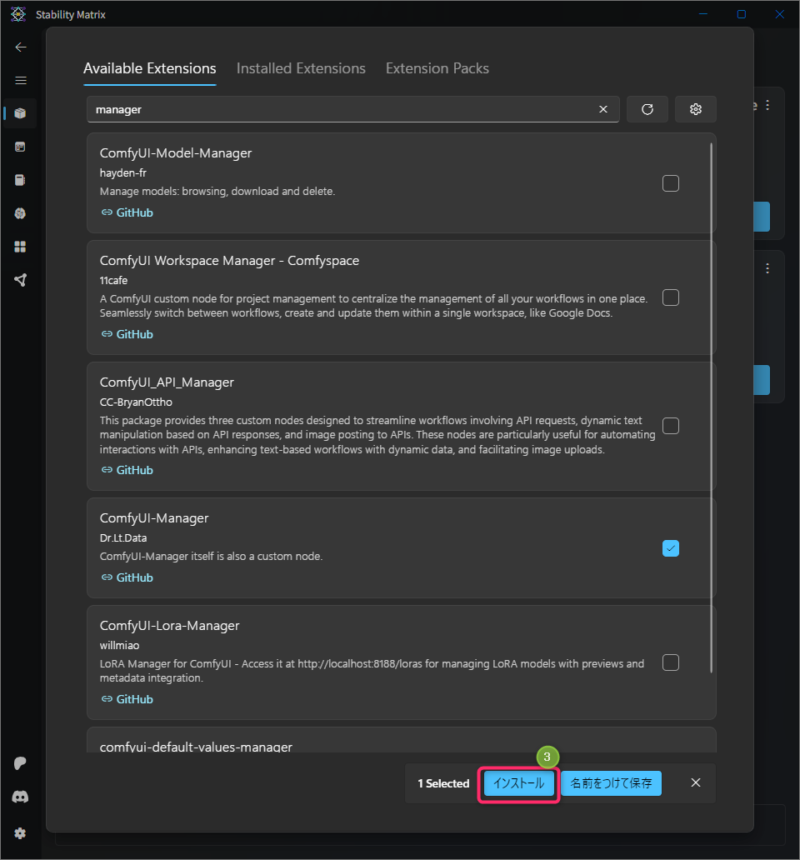This screenshot has height=860, width=800.
Task: Click the Patreon icon in sidebar
Action: 20,763
